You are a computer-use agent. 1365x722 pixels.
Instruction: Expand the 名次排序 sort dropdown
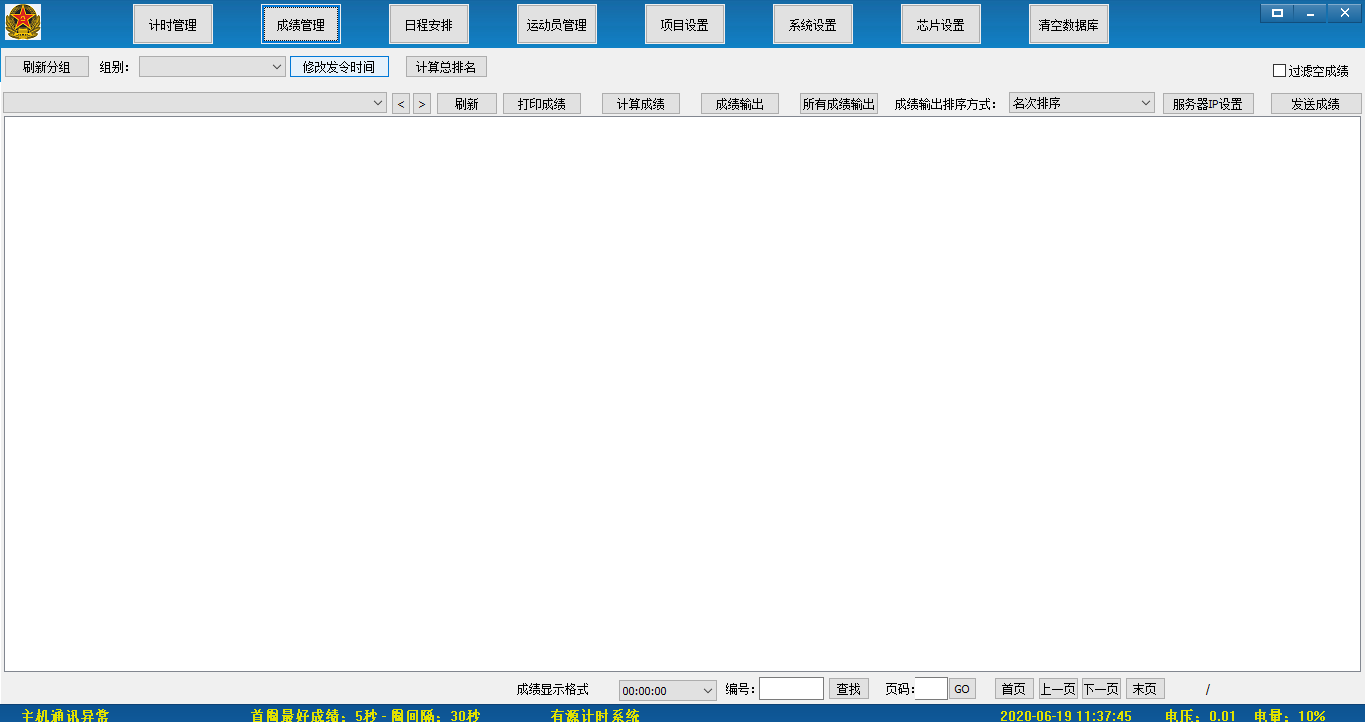pos(1082,103)
